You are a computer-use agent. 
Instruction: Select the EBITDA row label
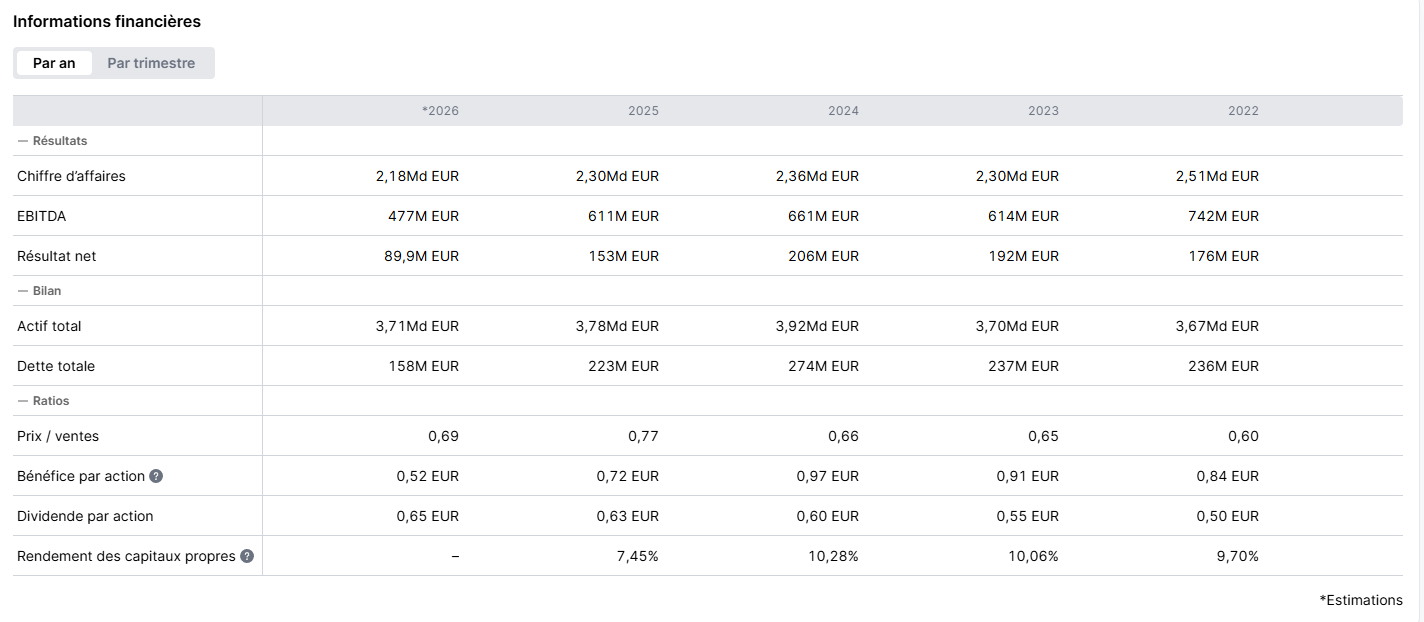click(x=42, y=216)
